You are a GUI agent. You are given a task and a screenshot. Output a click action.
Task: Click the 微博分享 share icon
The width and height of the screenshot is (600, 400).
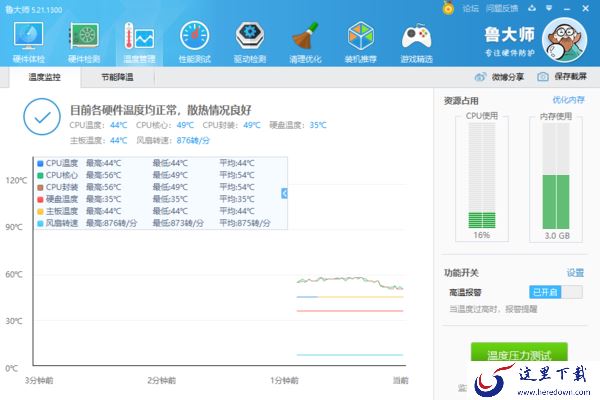[480, 77]
